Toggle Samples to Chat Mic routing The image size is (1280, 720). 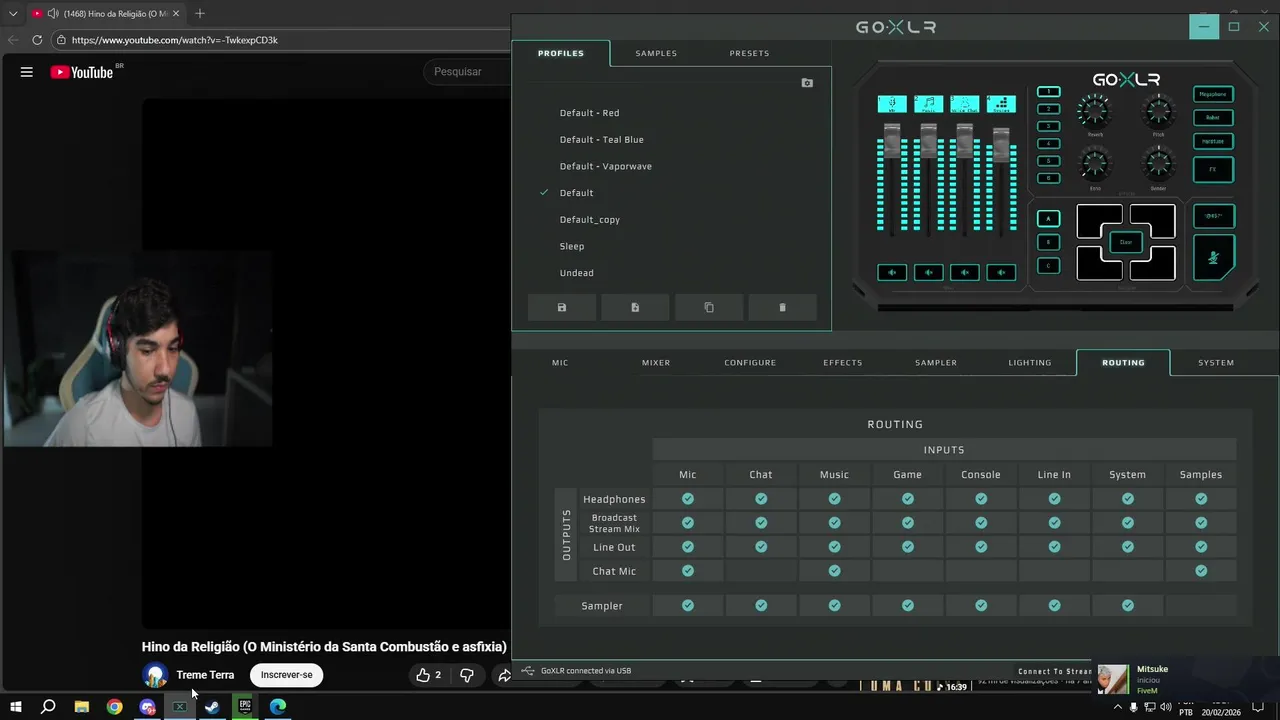click(1201, 571)
